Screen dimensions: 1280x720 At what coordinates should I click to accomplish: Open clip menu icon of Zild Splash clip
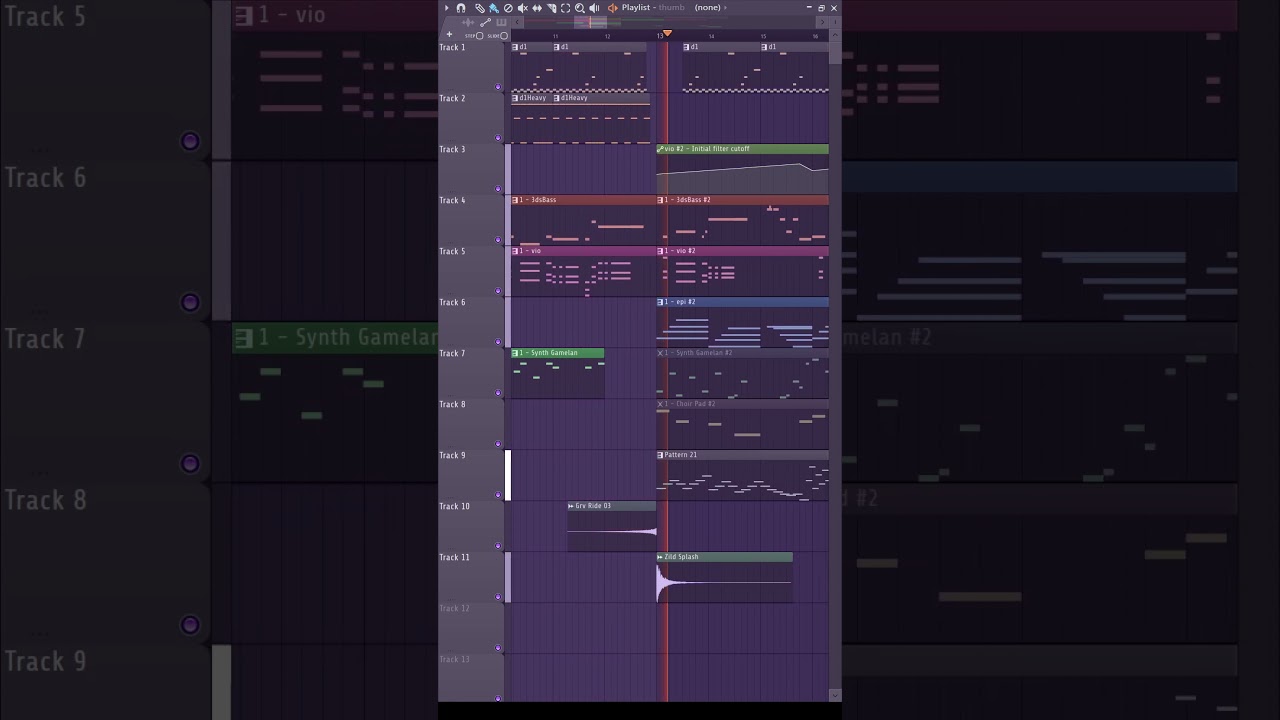(661, 557)
